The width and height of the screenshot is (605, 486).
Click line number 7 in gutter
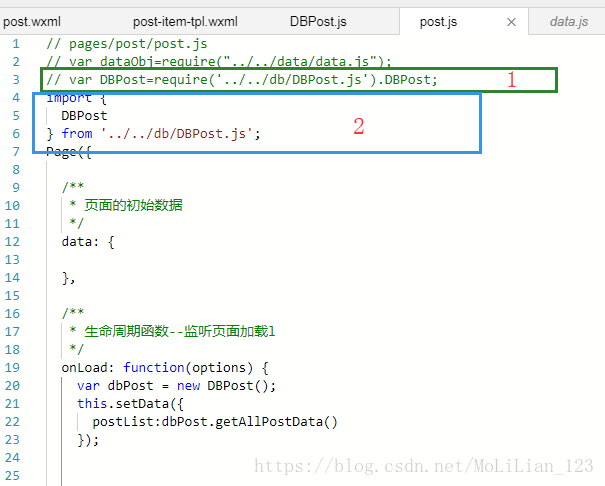(16, 152)
